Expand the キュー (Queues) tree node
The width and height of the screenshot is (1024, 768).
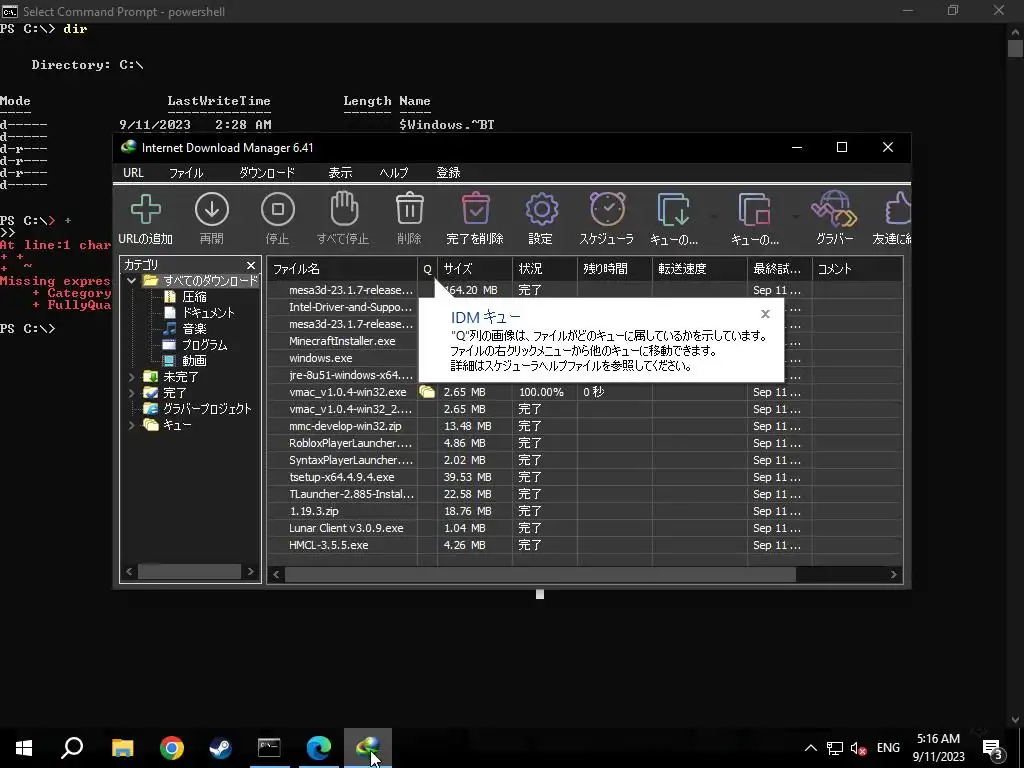click(131, 425)
